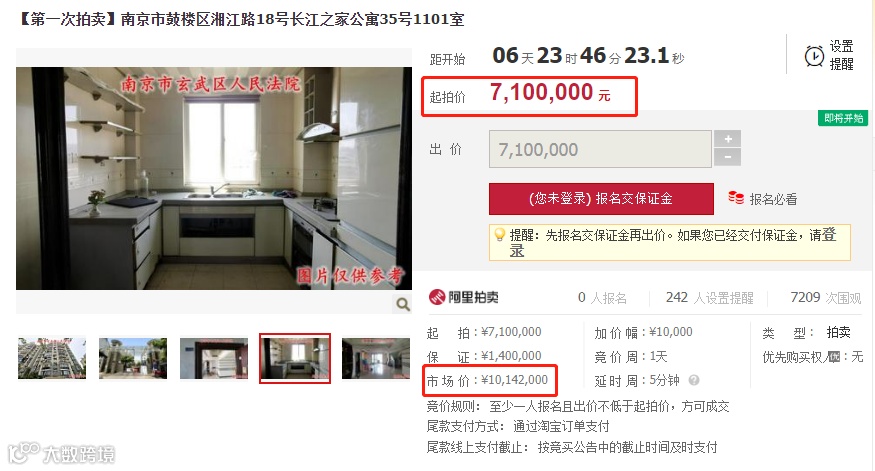The height and width of the screenshot is (471, 875).
Task: Select the building exterior thumbnail
Action: [52, 358]
